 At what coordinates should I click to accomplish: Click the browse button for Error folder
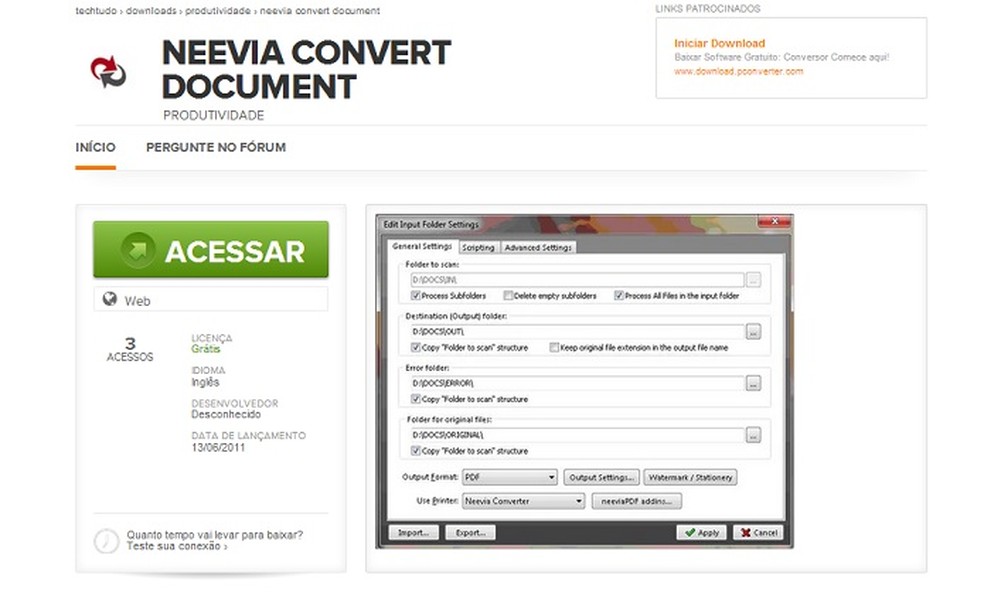[753, 383]
